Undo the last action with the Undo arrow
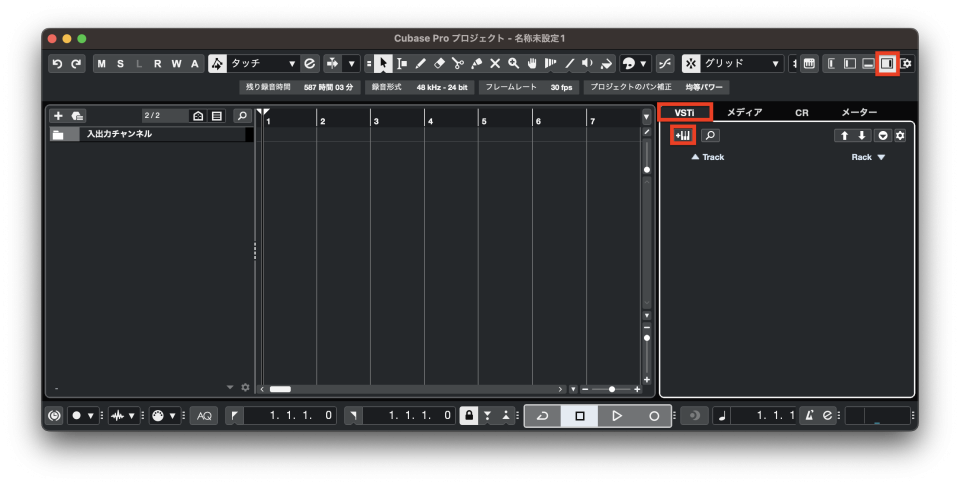 58,64
